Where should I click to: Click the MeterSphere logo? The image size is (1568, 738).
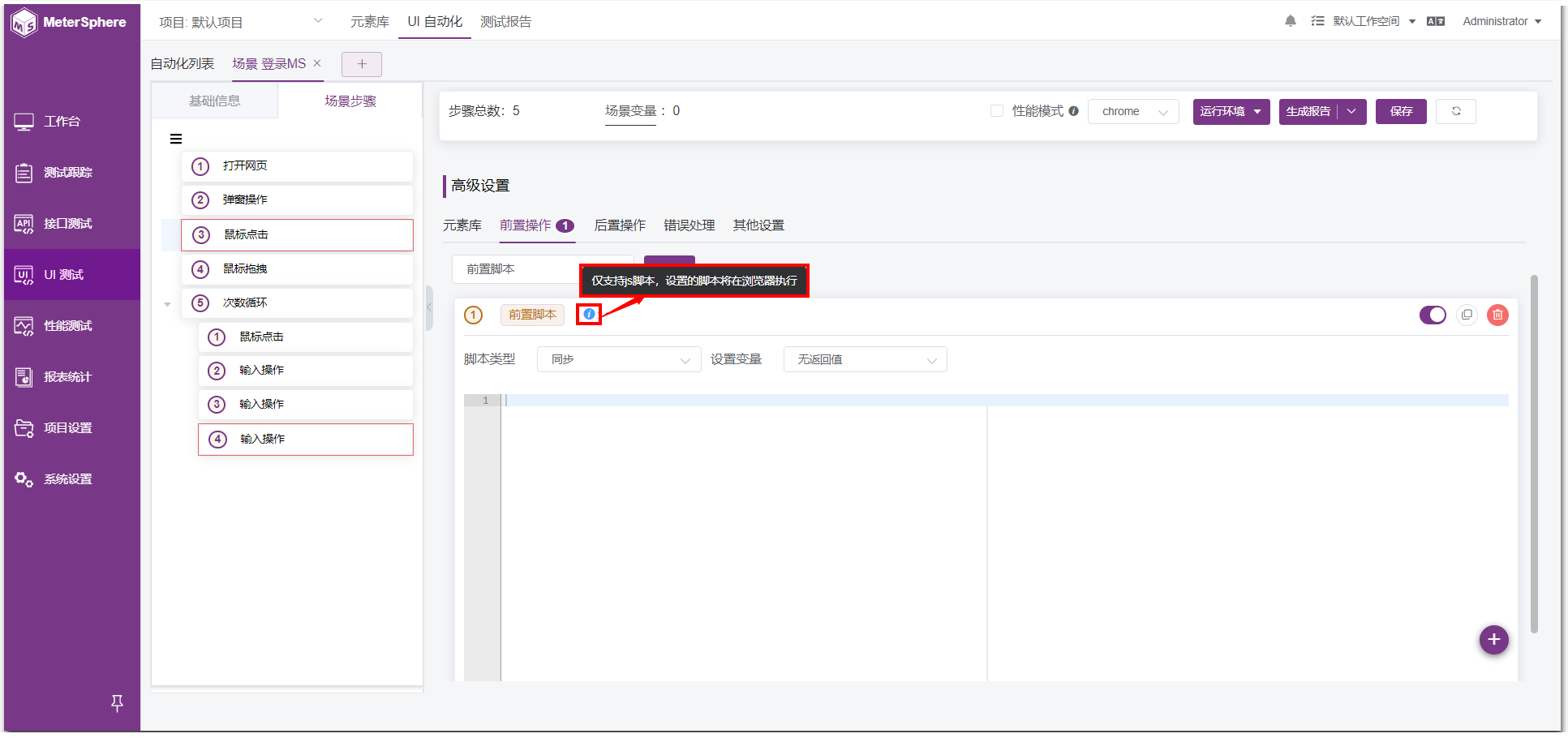pyautogui.click(x=69, y=22)
